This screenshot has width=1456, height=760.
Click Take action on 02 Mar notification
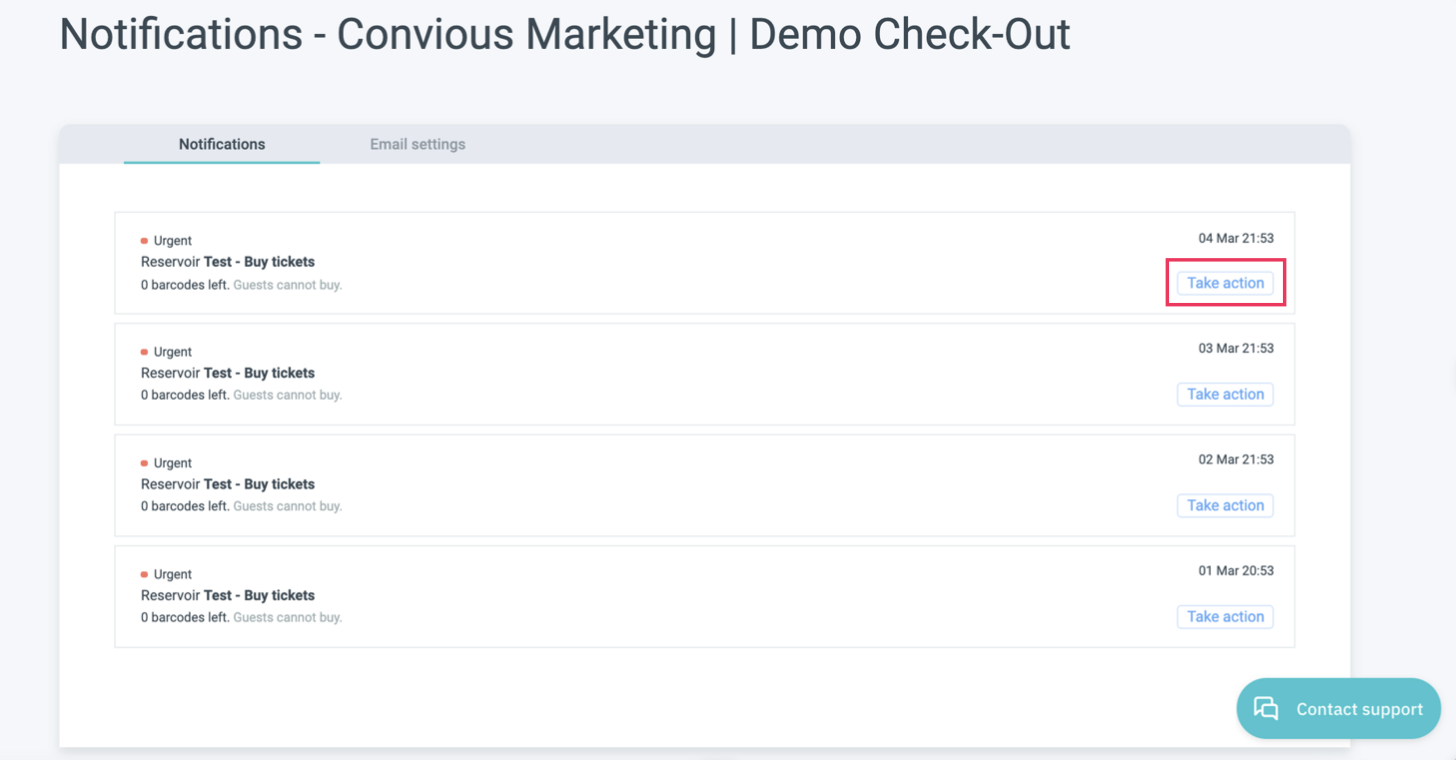pos(1225,505)
